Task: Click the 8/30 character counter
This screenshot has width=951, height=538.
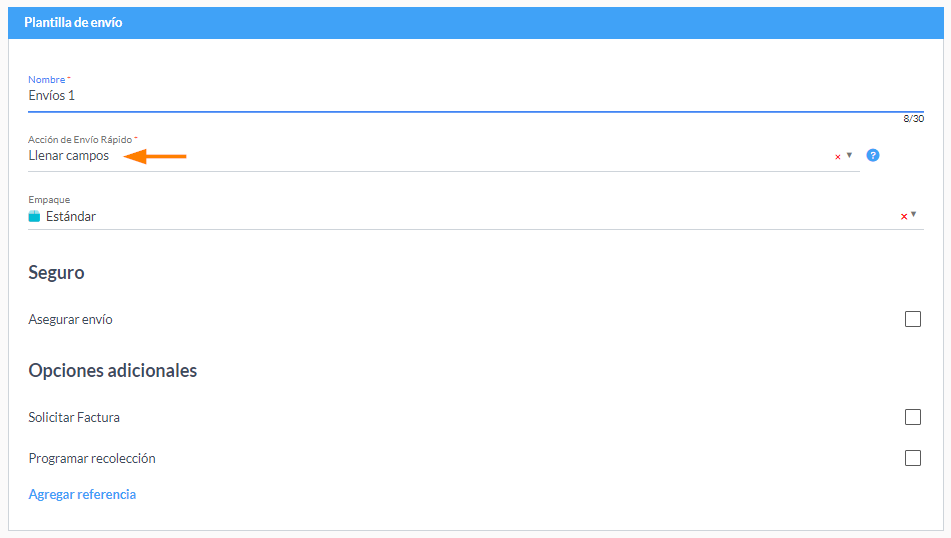Action: pyautogui.click(x=913, y=118)
